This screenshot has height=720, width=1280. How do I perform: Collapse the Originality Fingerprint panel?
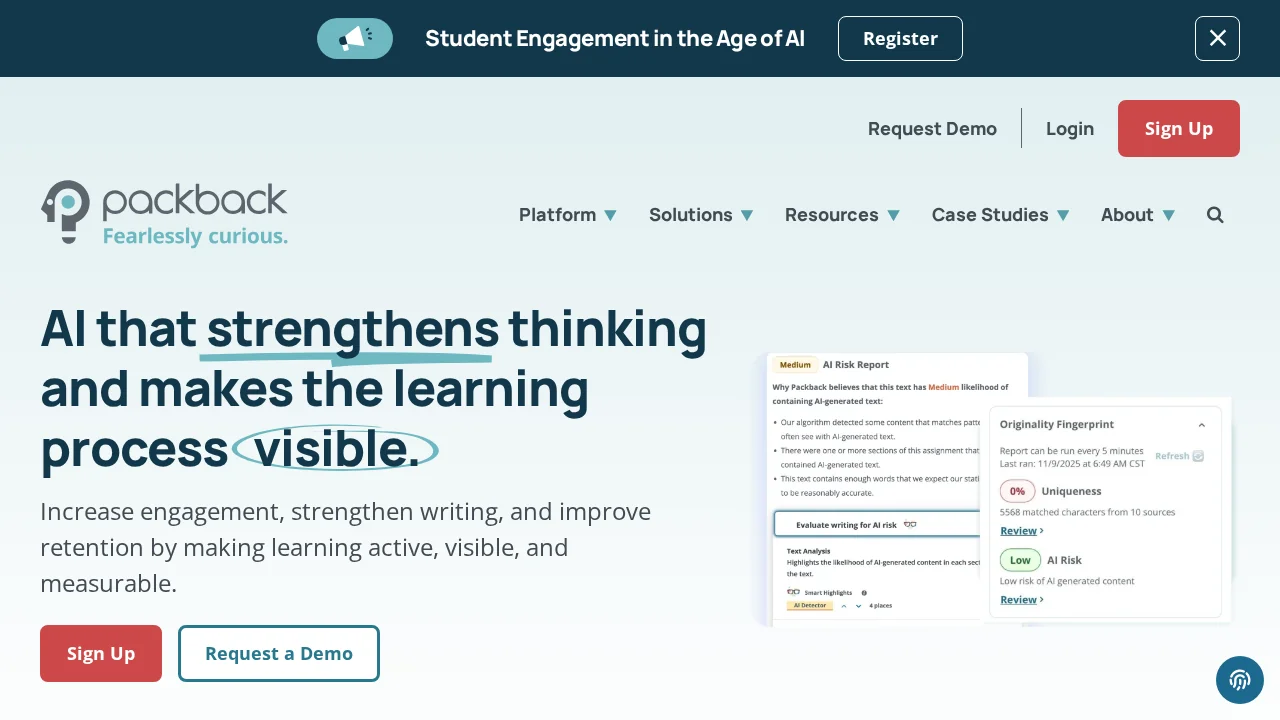pyautogui.click(x=1202, y=425)
